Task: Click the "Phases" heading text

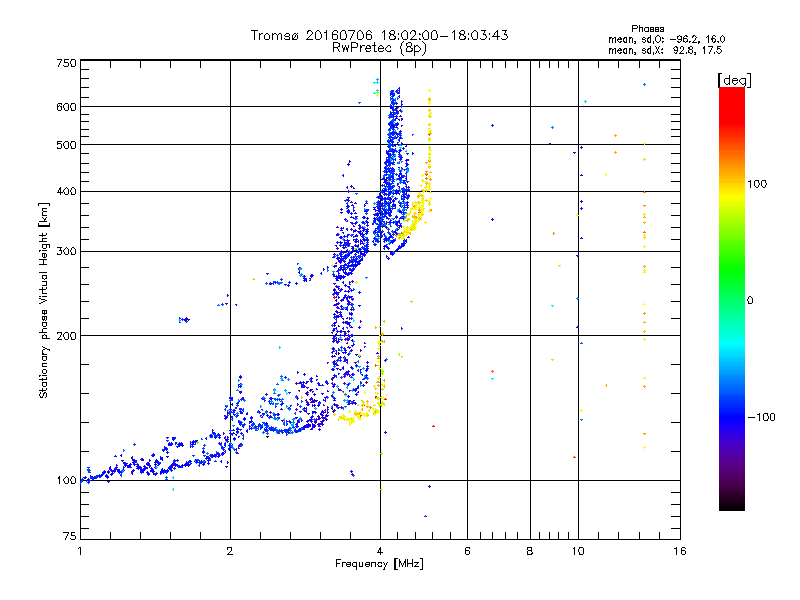Action: pos(647,29)
